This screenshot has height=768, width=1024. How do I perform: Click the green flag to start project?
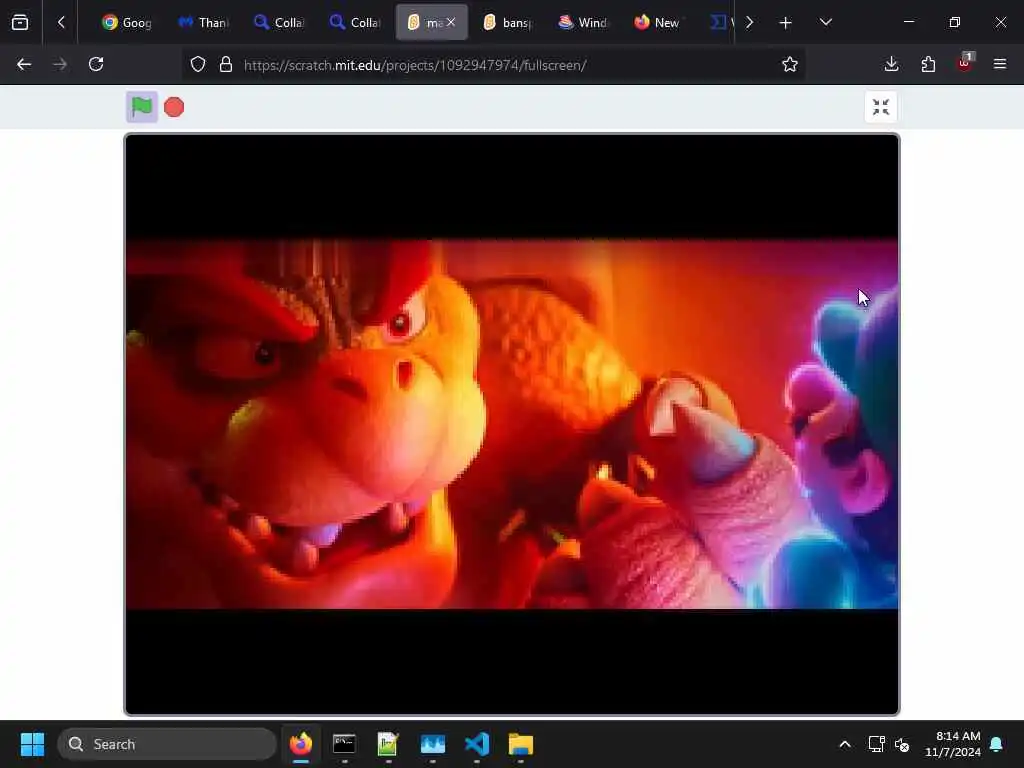coord(142,106)
